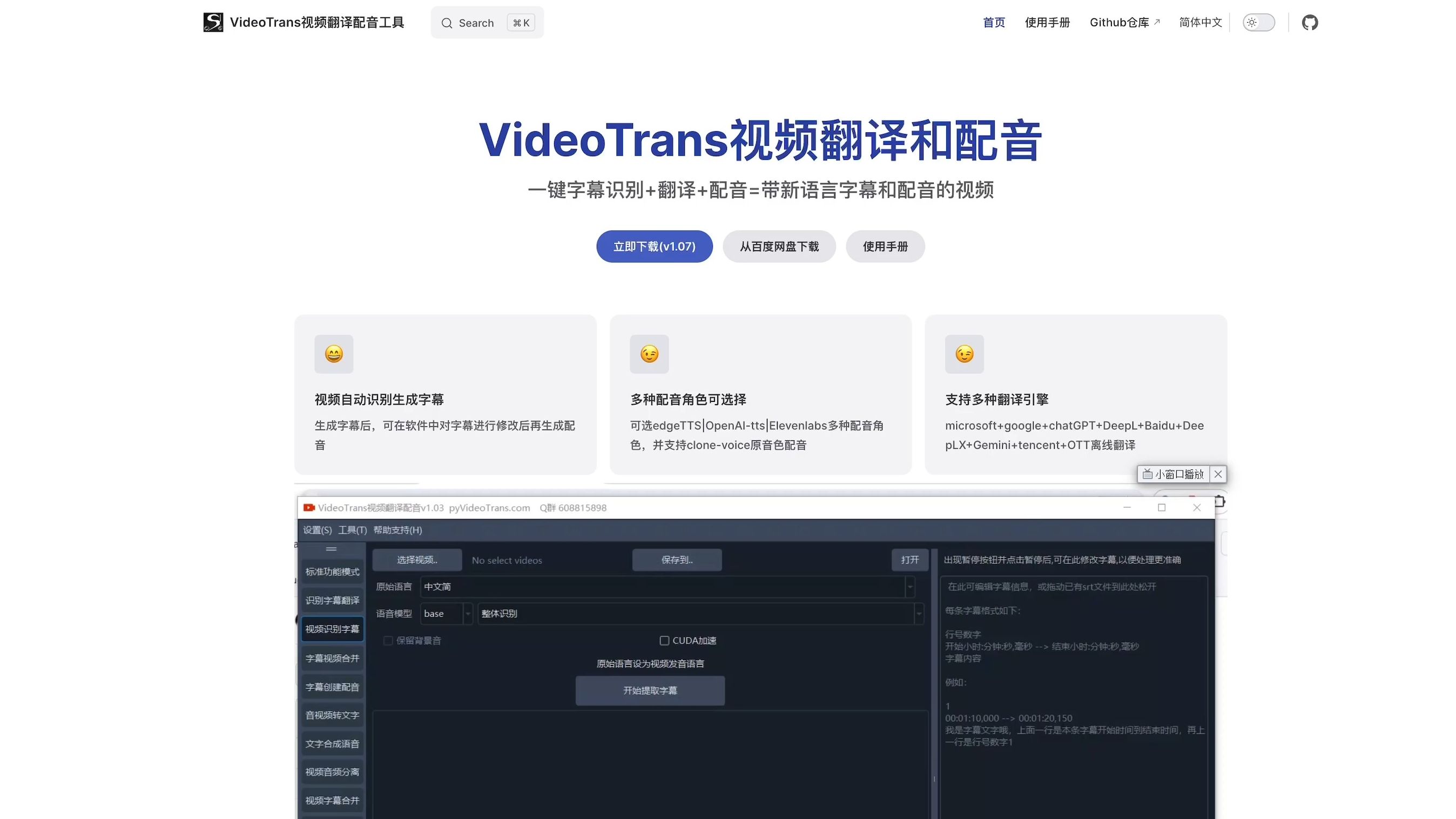Click 保存到.. button
Screen dimensions: 1456x819
[x=677, y=560]
